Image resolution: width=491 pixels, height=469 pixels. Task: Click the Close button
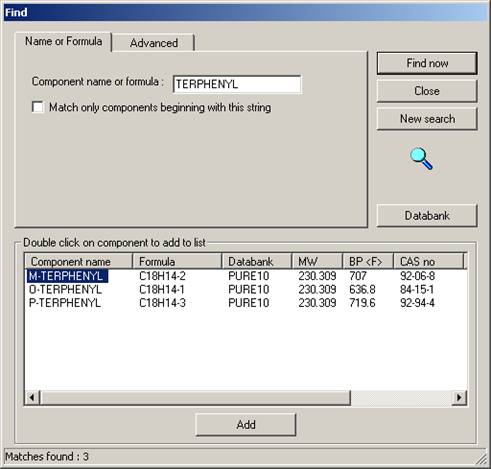(427, 91)
